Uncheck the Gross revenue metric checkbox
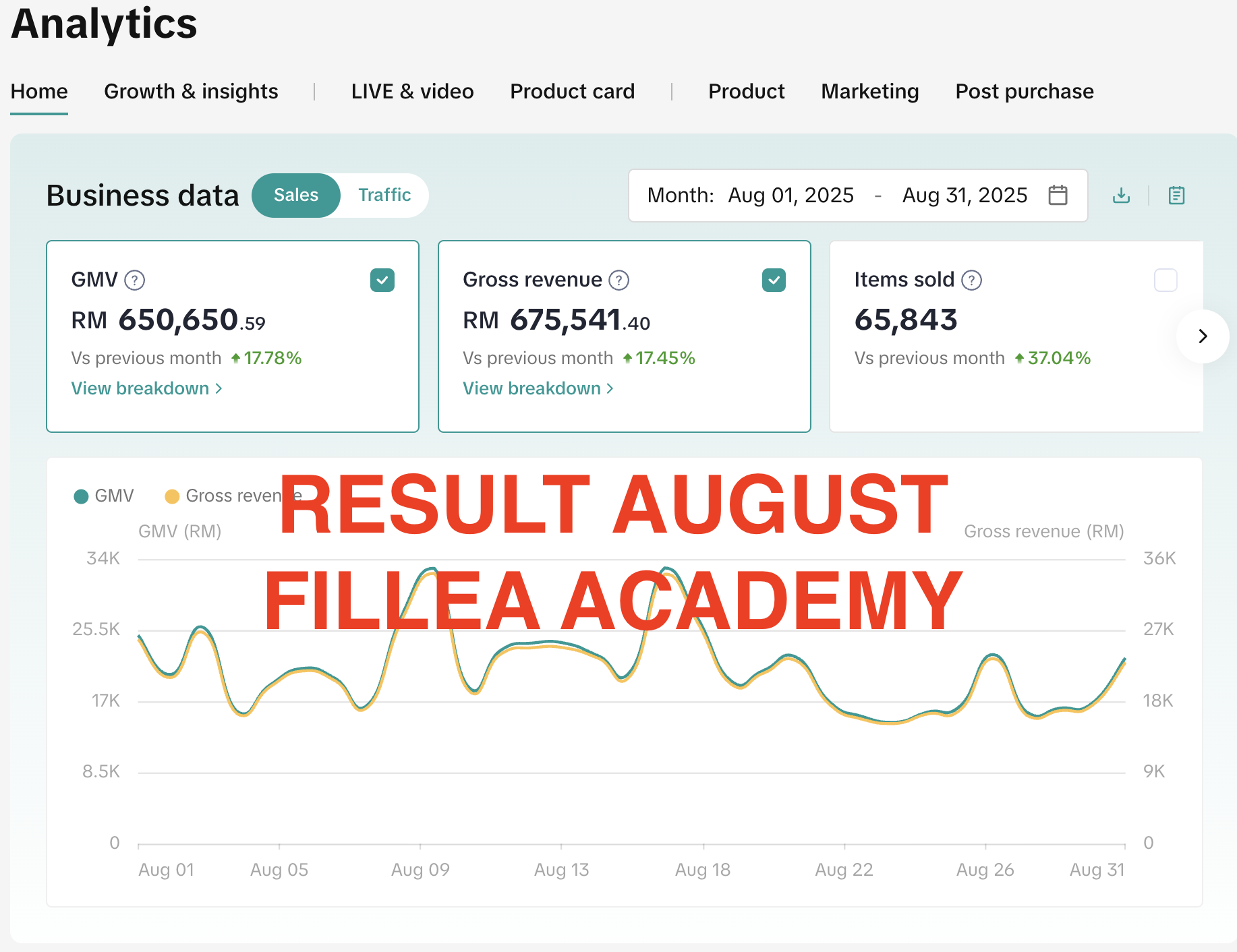 [x=774, y=280]
